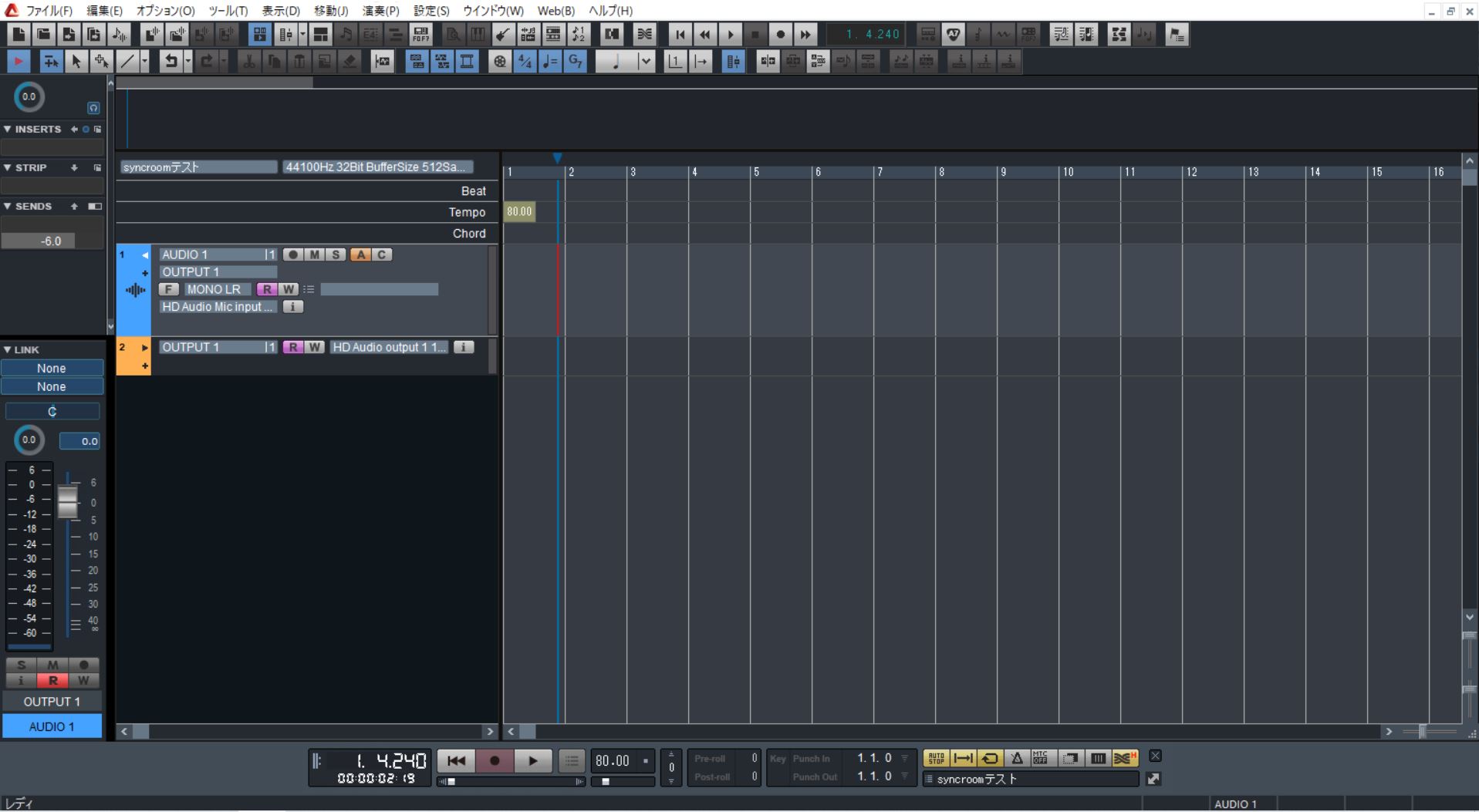This screenshot has height=812, width=1479.
Task: Toggle the time signature 4/4 display
Action: pos(525,62)
